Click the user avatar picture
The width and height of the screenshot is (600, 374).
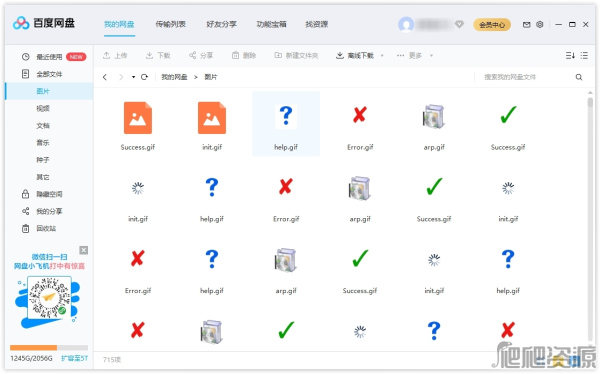pos(406,24)
